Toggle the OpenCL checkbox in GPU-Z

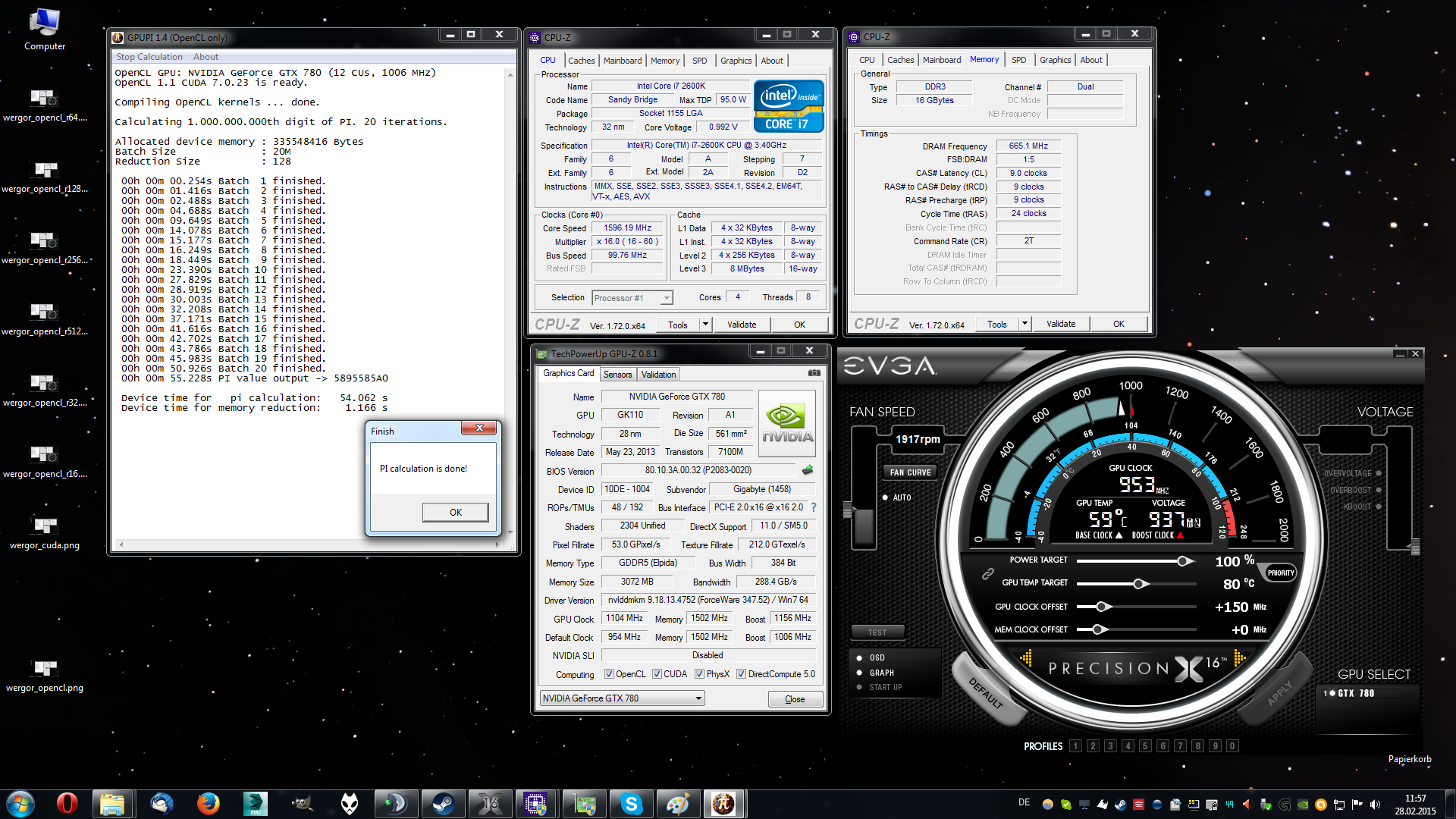(608, 674)
